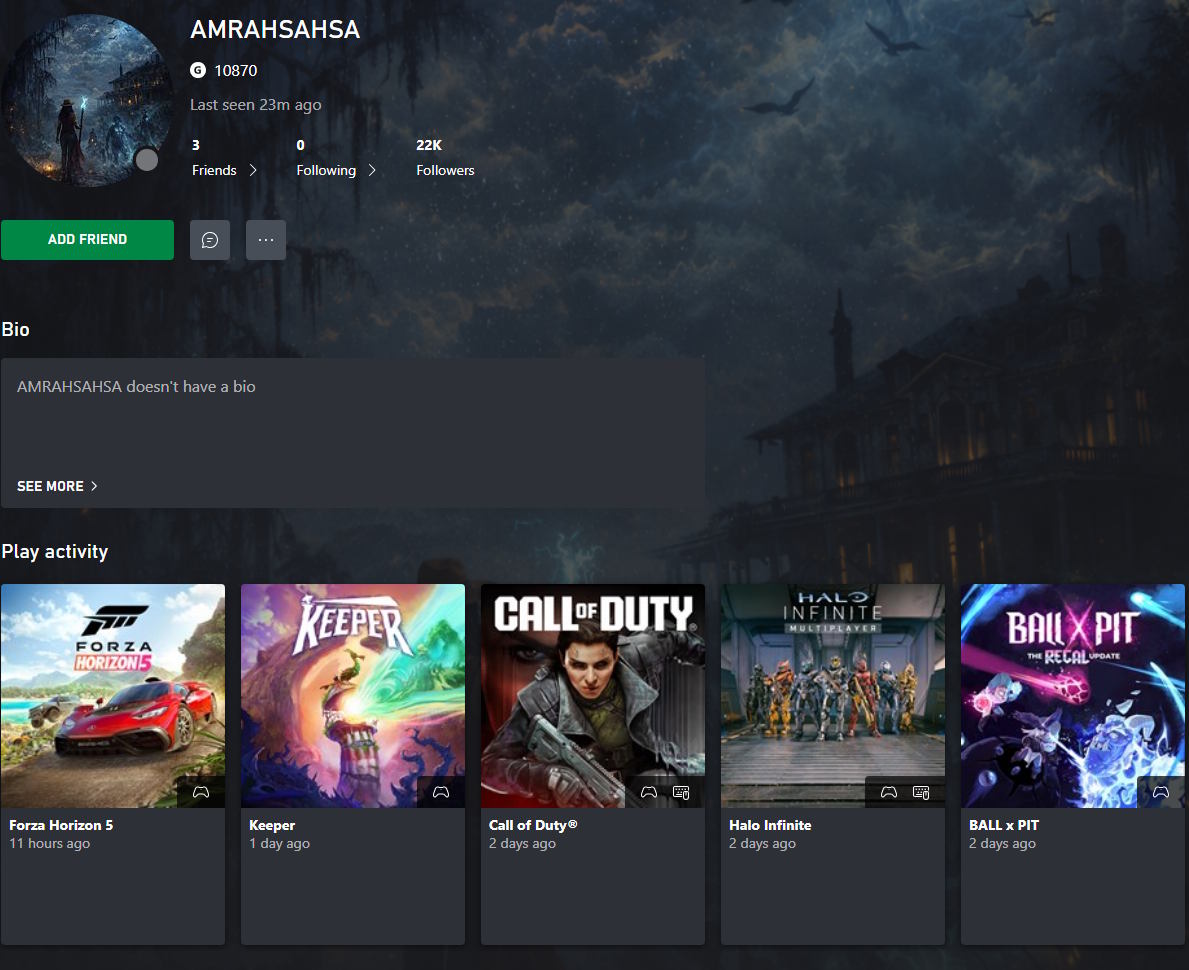Expand the Following list chevron
This screenshot has height=970, width=1189.
pyautogui.click(x=372, y=170)
